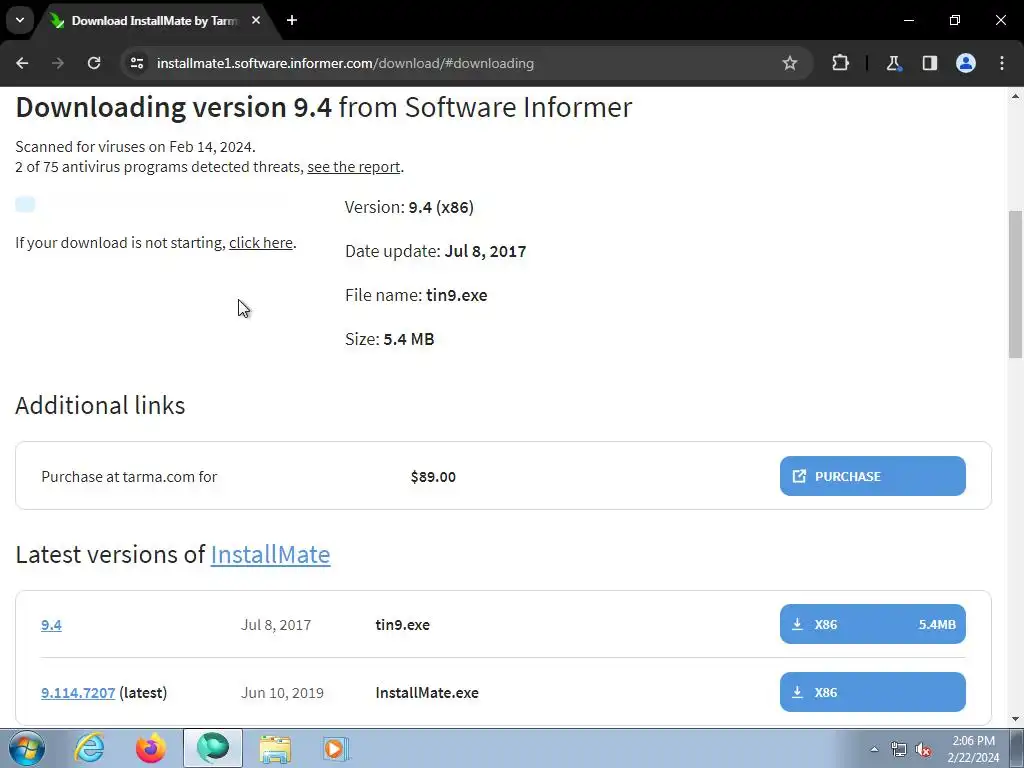Click the Additional links heading
Viewport: 1024px width, 768px height.
pos(100,406)
